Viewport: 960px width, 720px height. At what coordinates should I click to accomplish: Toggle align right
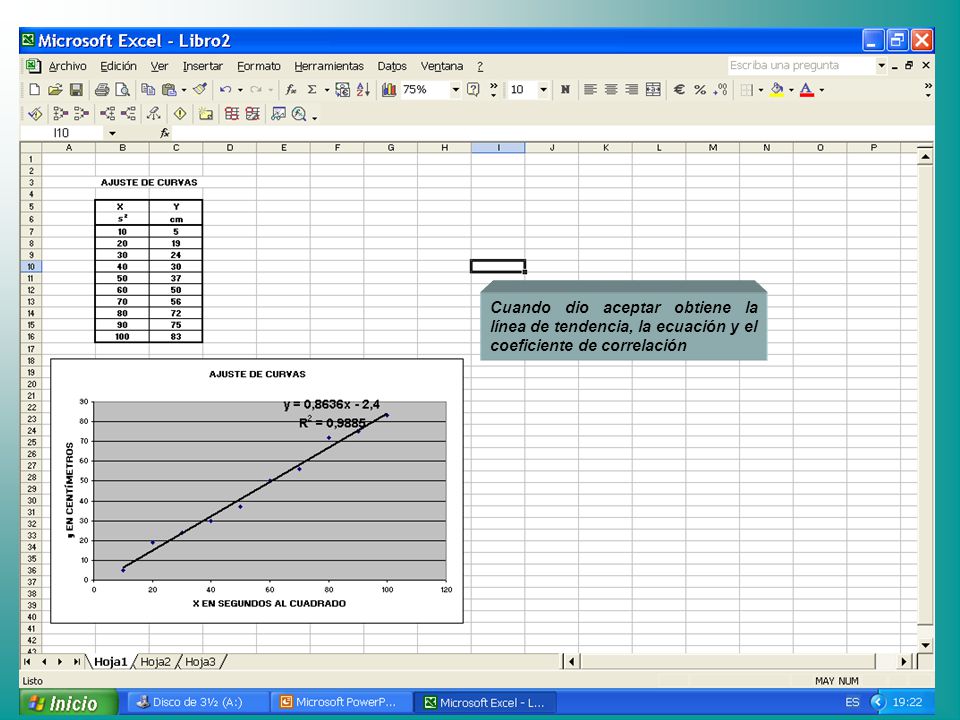click(x=632, y=90)
